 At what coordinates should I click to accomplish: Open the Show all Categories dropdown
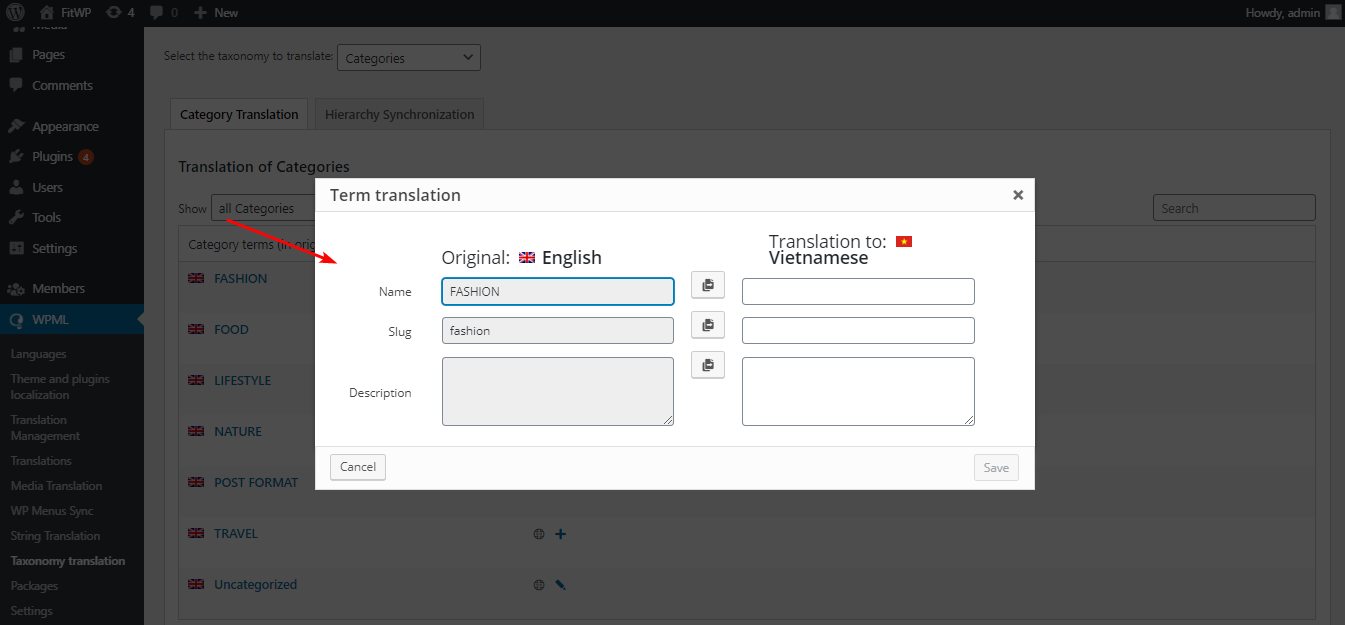(x=262, y=207)
